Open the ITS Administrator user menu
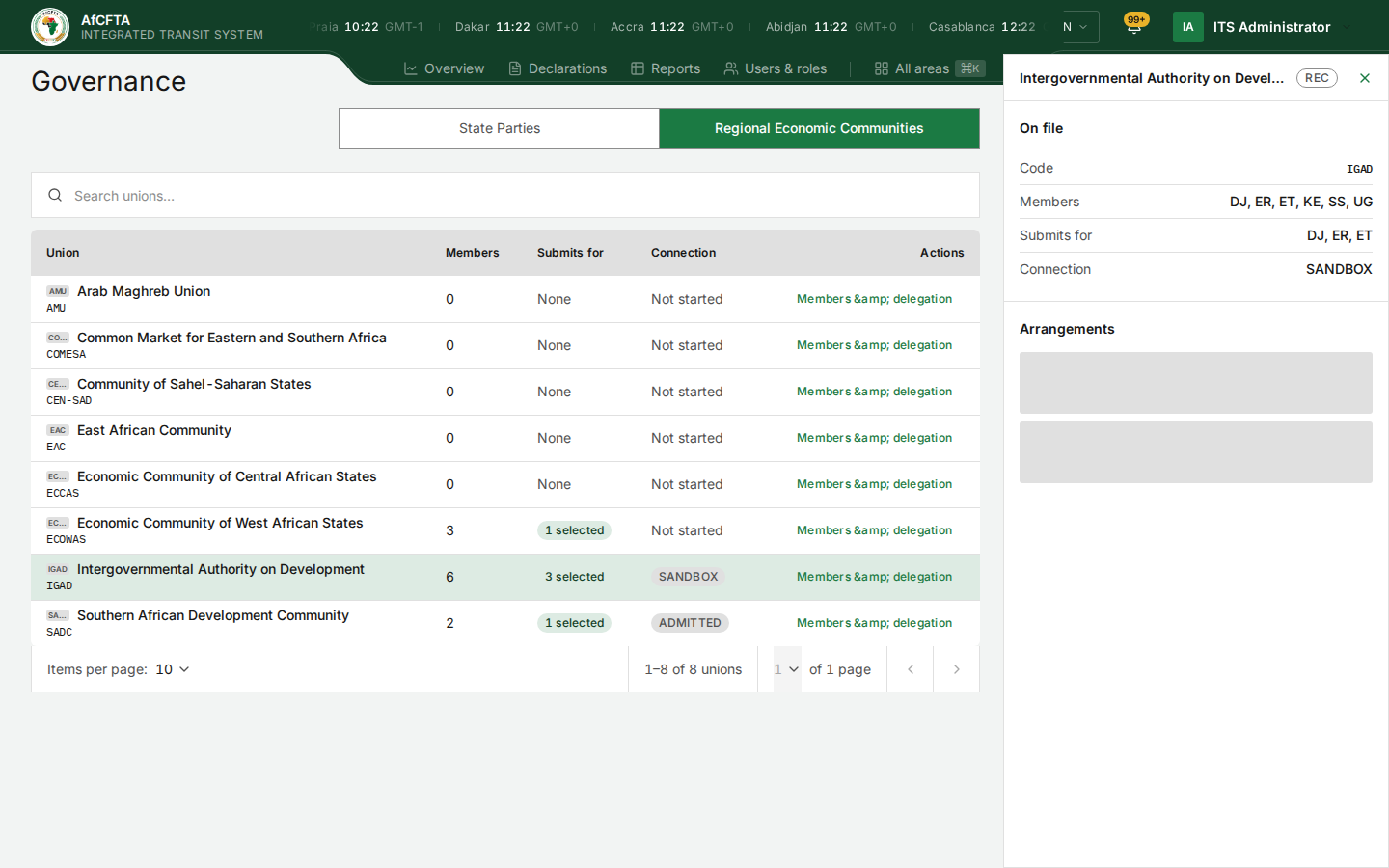1389x868 pixels. tap(1264, 27)
